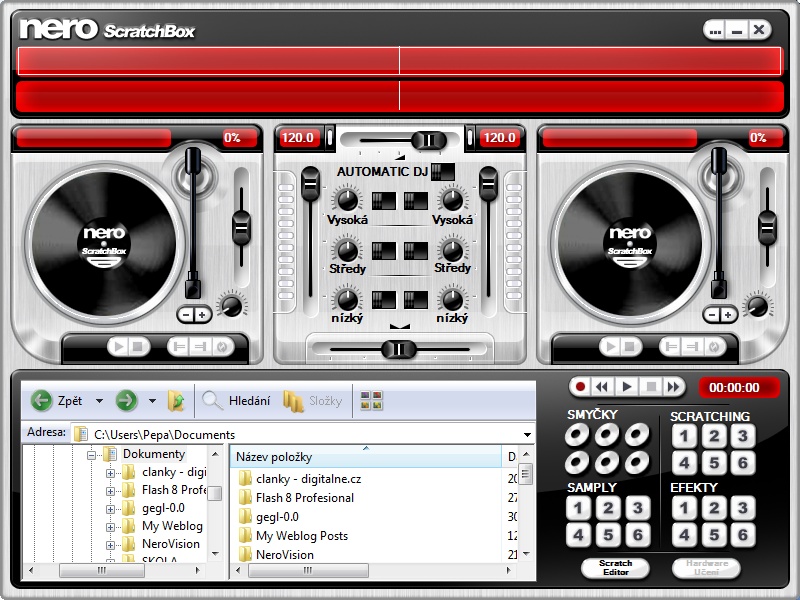Trigger EFEKTY pad 4
The height and width of the screenshot is (600, 800).
click(684, 535)
